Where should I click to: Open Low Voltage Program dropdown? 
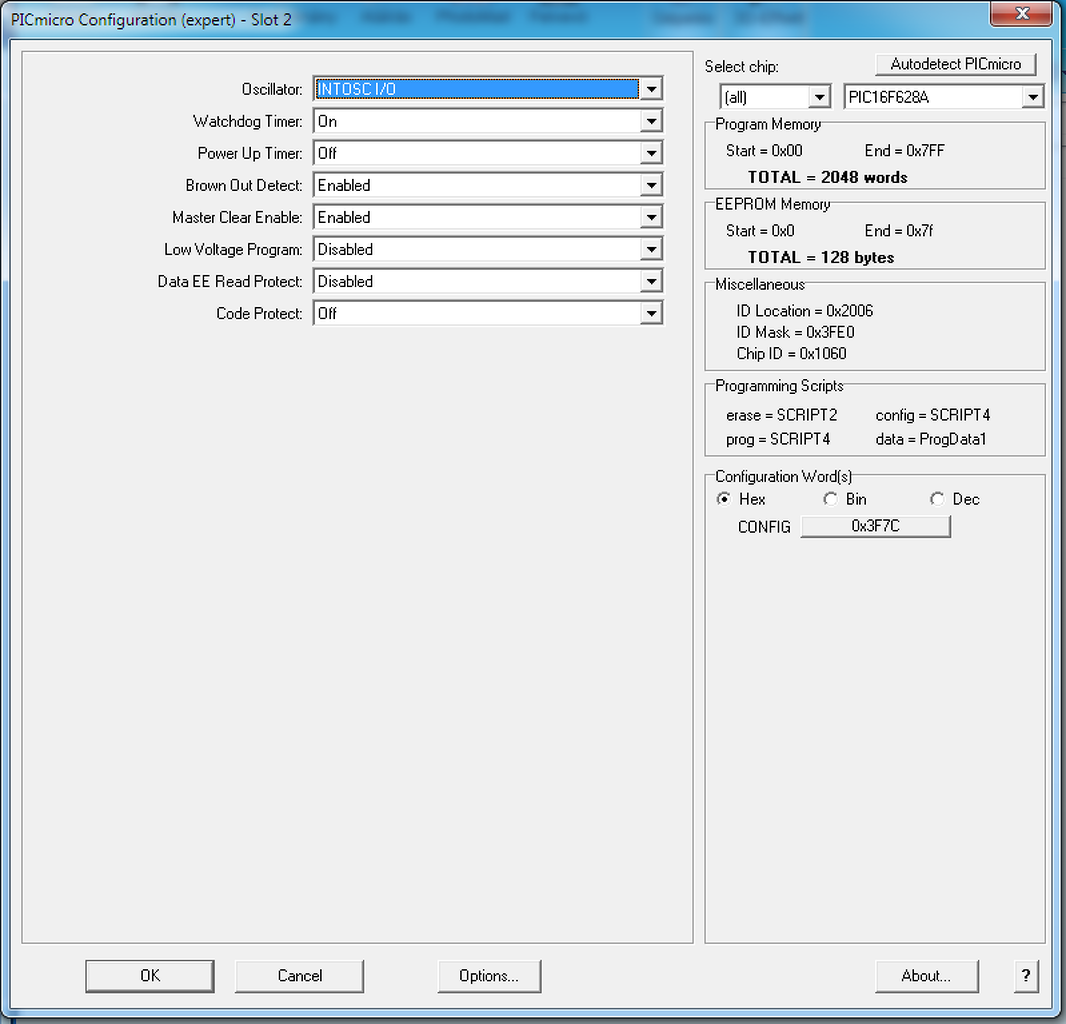pyautogui.click(x=487, y=249)
